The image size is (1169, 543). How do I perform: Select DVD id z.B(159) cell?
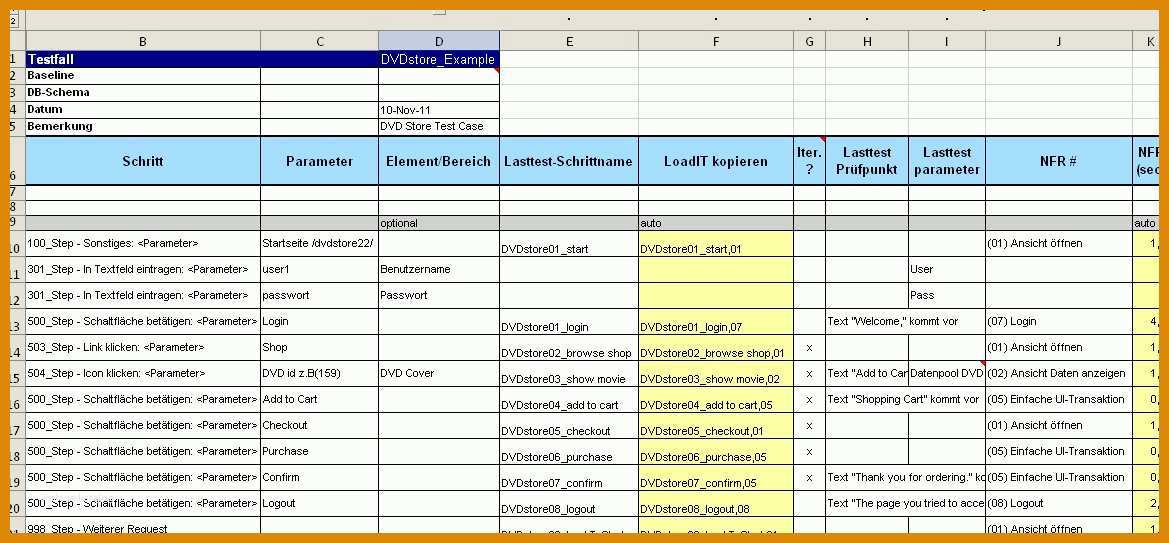point(320,374)
